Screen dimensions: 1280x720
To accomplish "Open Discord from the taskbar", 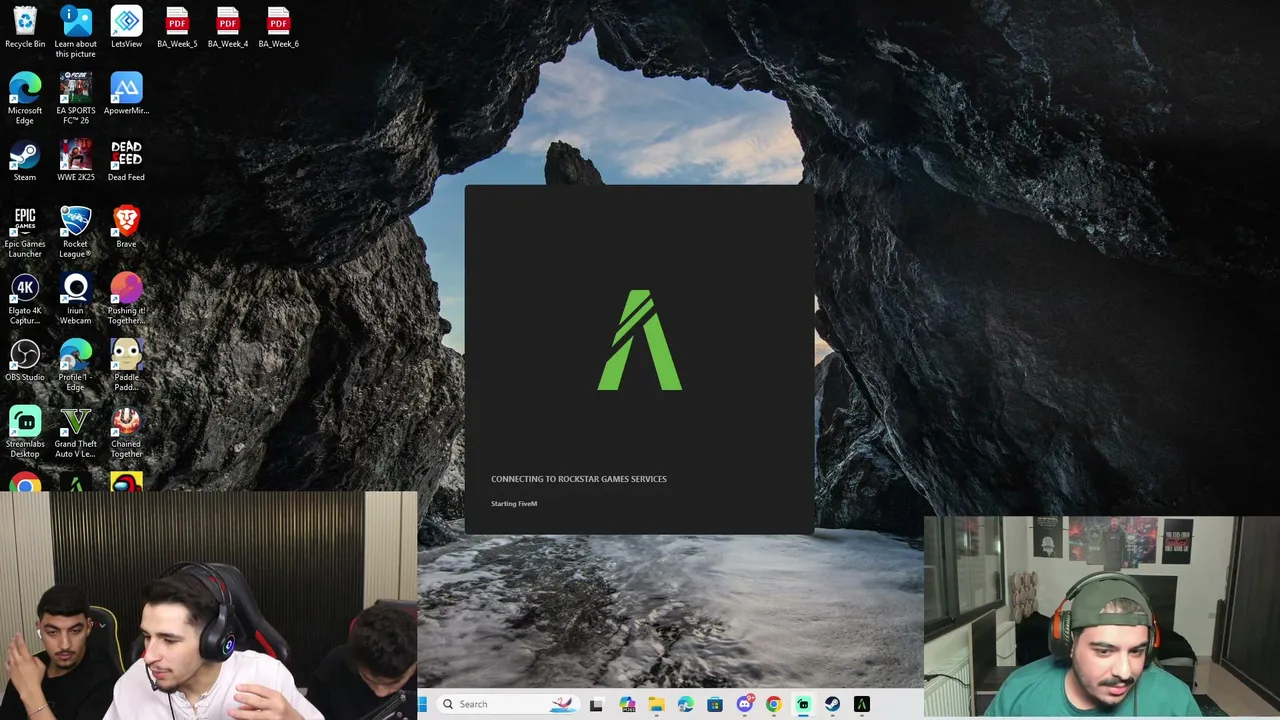I will click(x=744, y=704).
